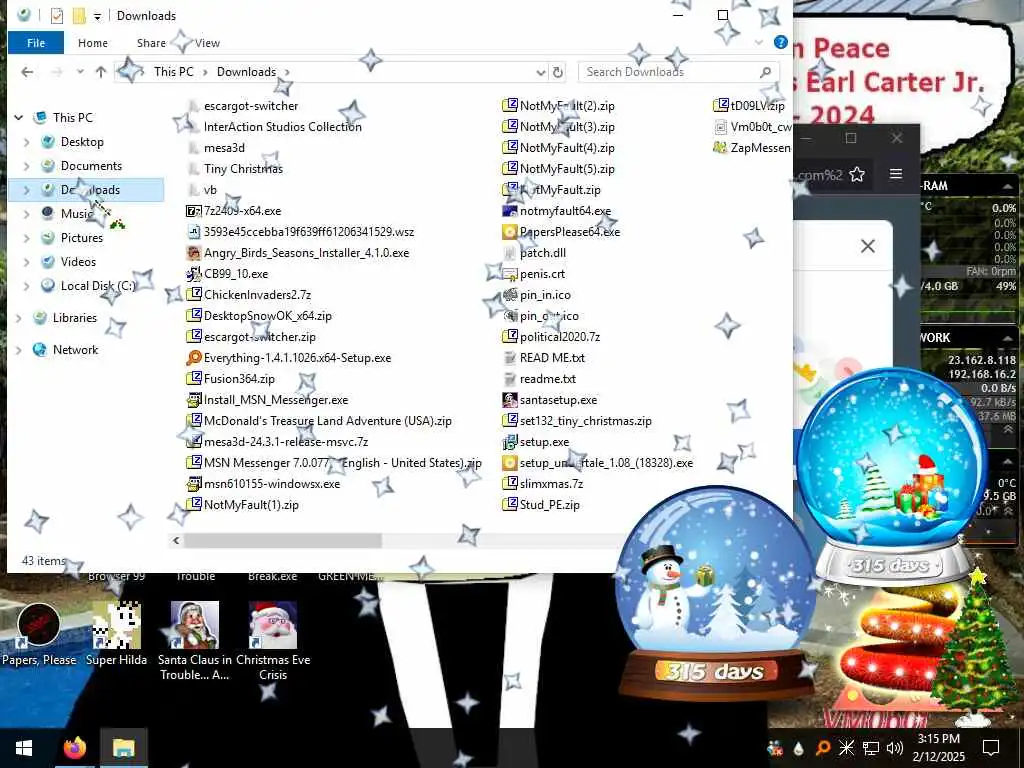Viewport: 1024px width, 768px height.
Task: Go back with the back arrow
Action: coord(27,72)
